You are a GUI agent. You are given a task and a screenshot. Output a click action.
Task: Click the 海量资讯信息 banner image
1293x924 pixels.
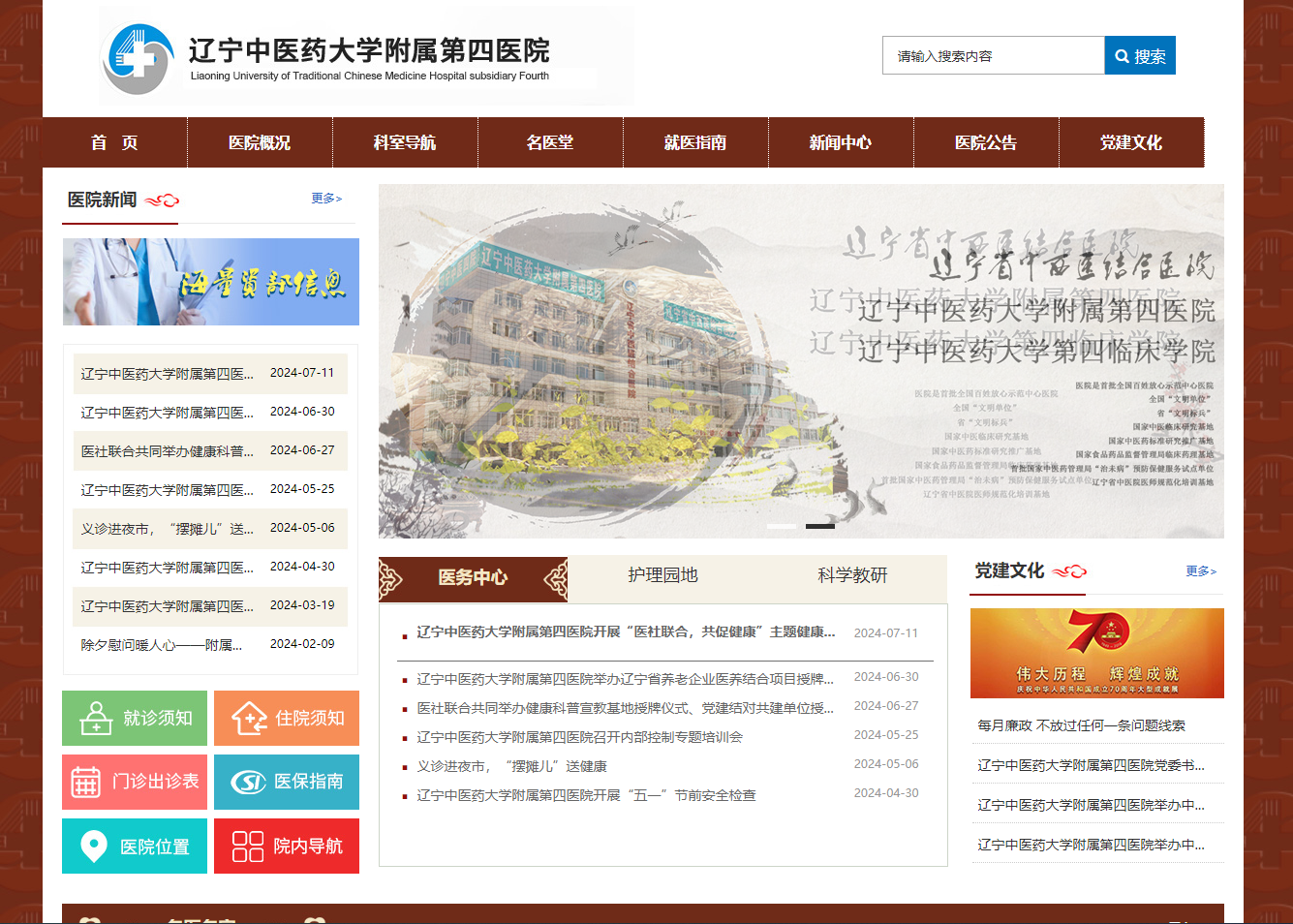[211, 282]
